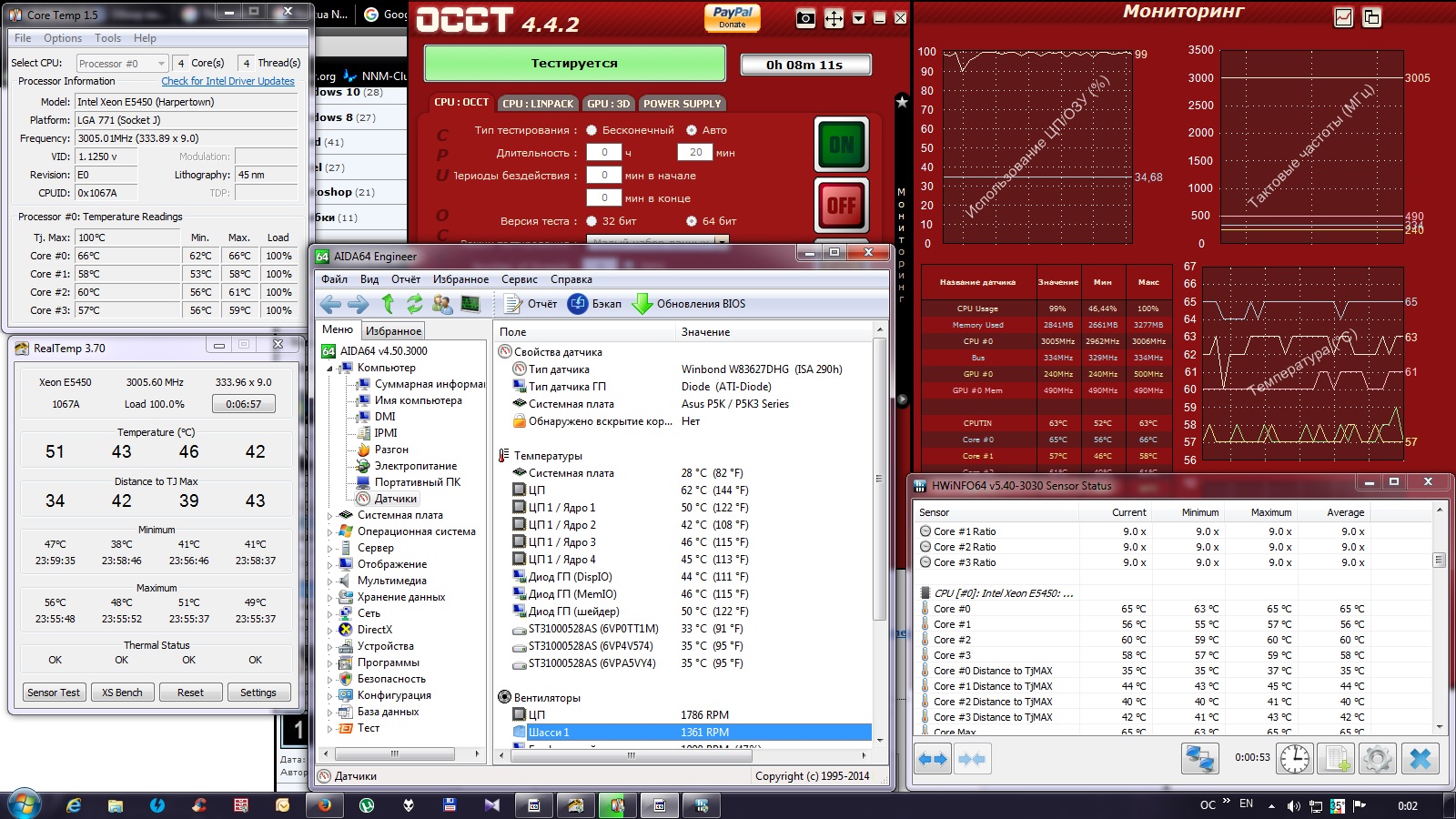Open Windows Explorer from the taskbar

[x=116, y=805]
